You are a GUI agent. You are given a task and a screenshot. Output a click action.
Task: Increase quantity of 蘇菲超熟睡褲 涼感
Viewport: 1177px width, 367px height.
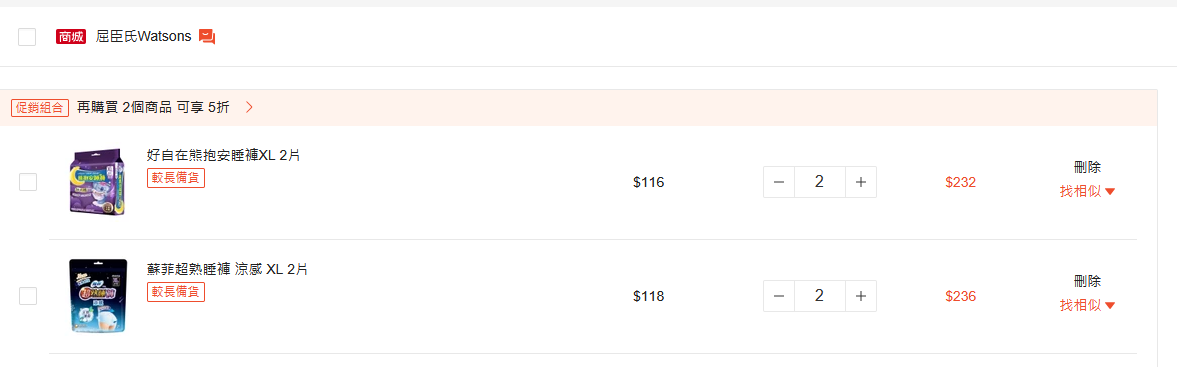tap(861, 296)
